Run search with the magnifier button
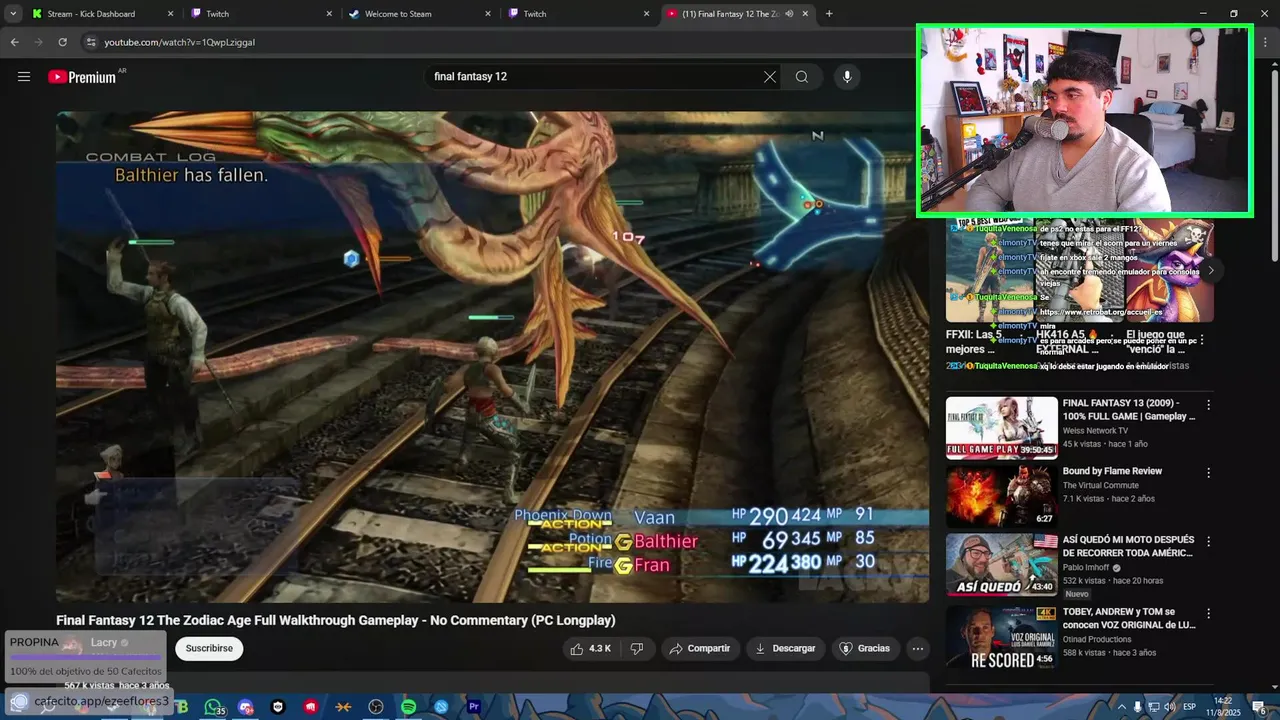 tap(802, 77)
